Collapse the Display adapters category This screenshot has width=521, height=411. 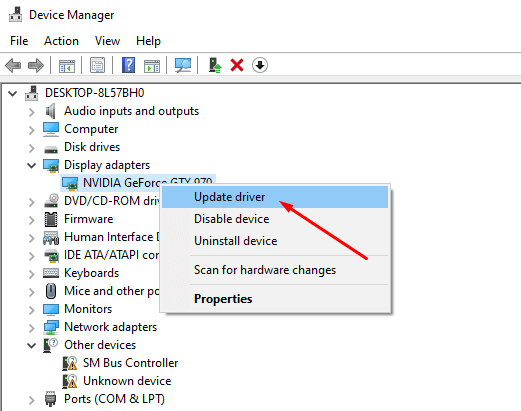click(32, 165)
